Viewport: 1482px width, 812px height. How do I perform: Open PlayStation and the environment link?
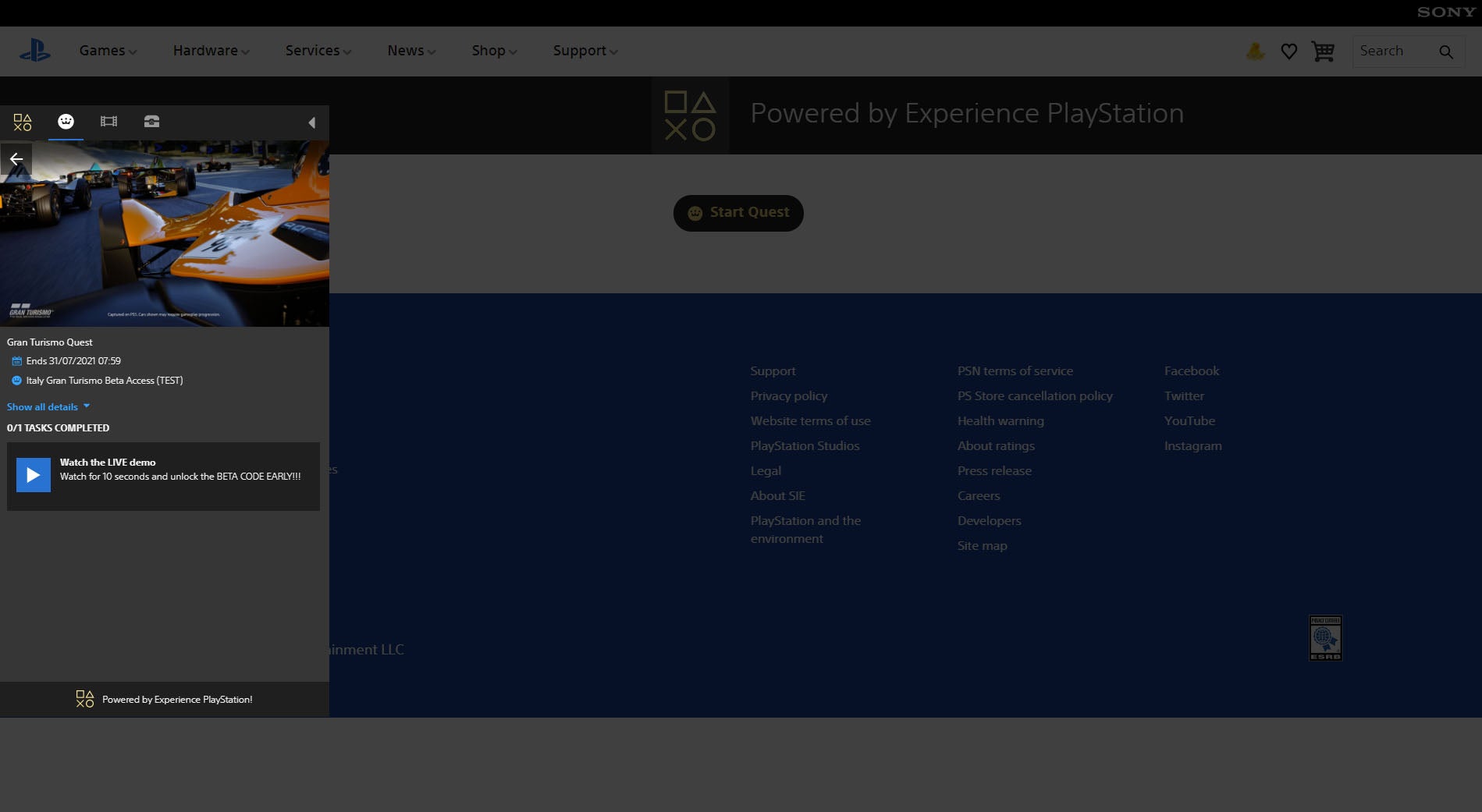pyautogui.click(x=806, y=530)
